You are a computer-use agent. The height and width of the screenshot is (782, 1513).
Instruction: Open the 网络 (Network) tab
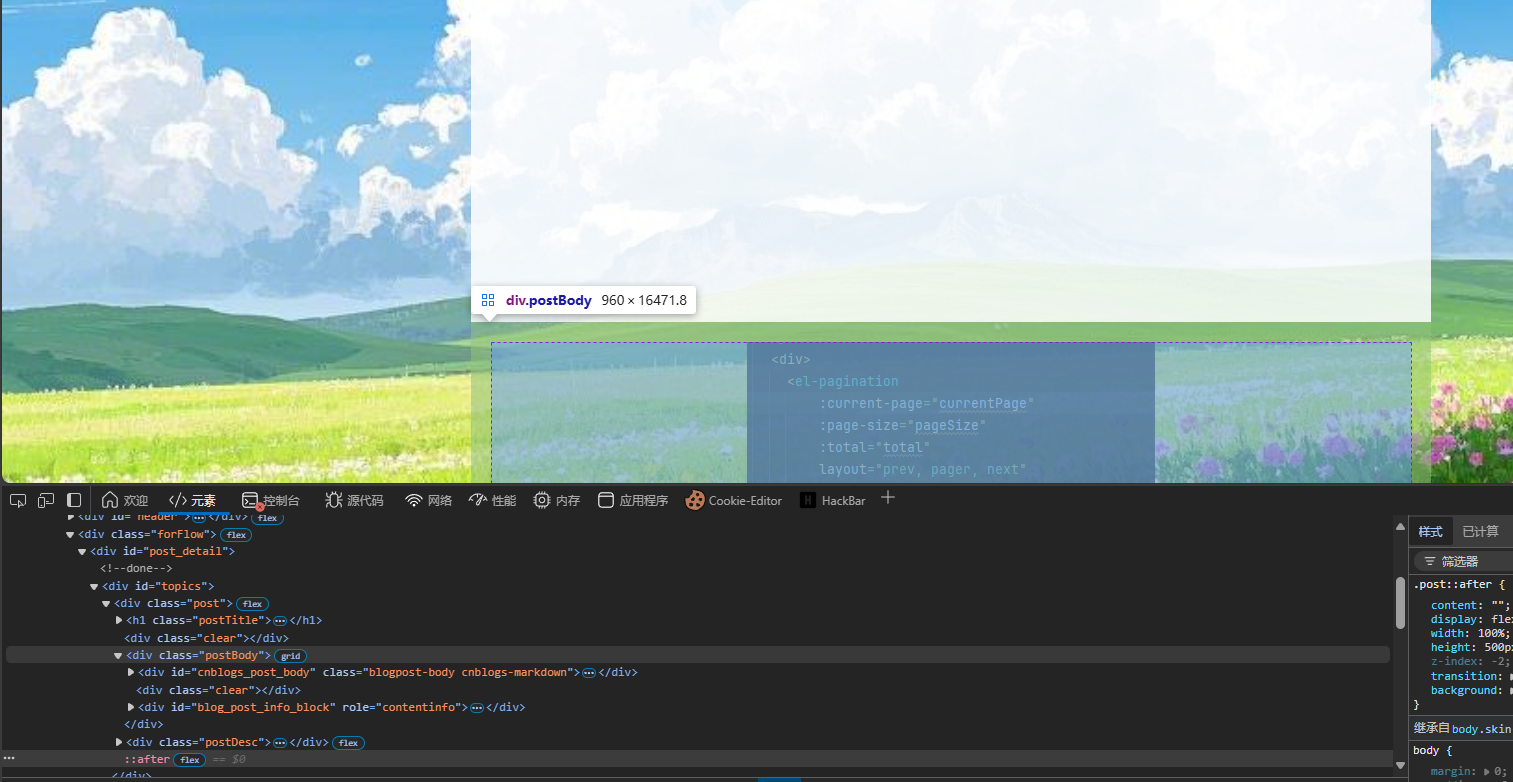[428, 500]
